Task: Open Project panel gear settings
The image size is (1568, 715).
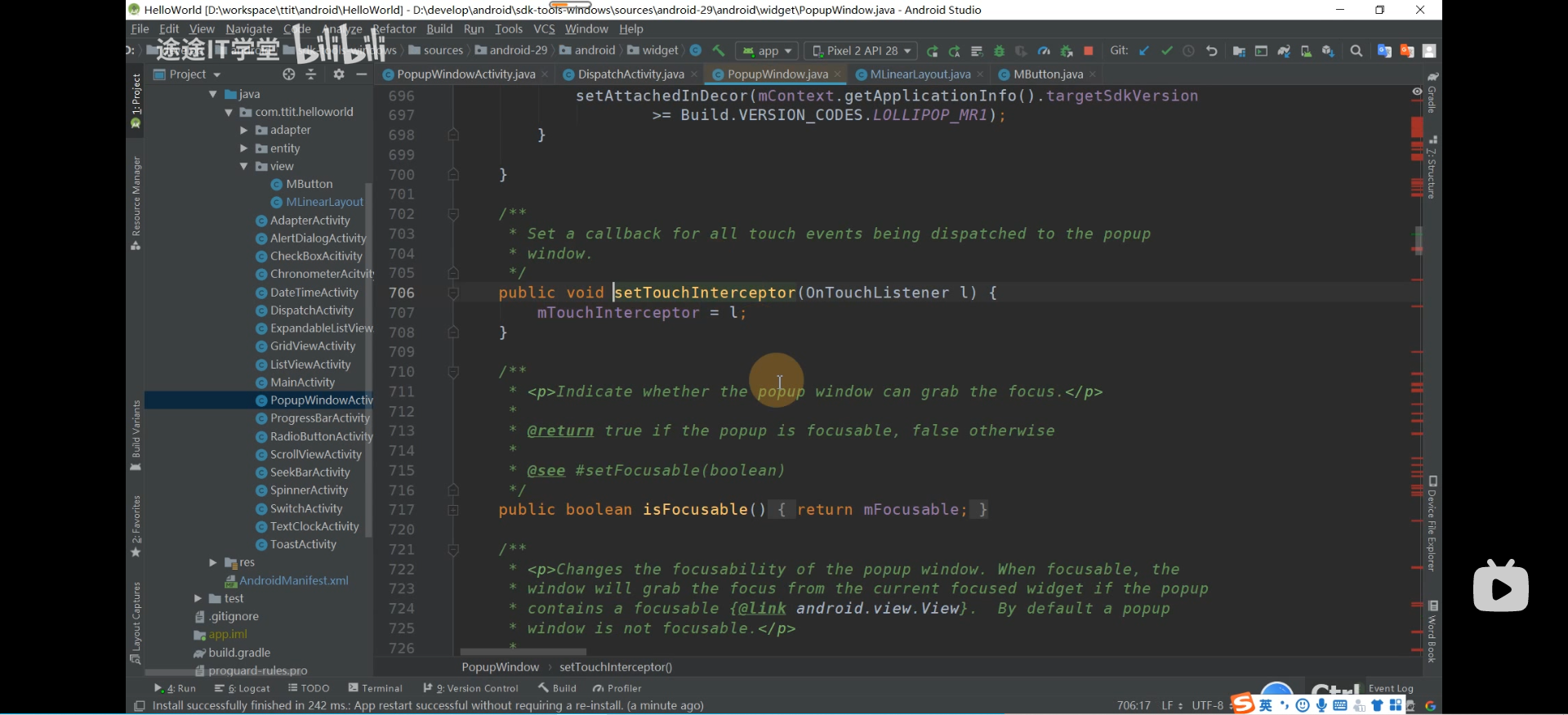Action: tap(339, 74)
